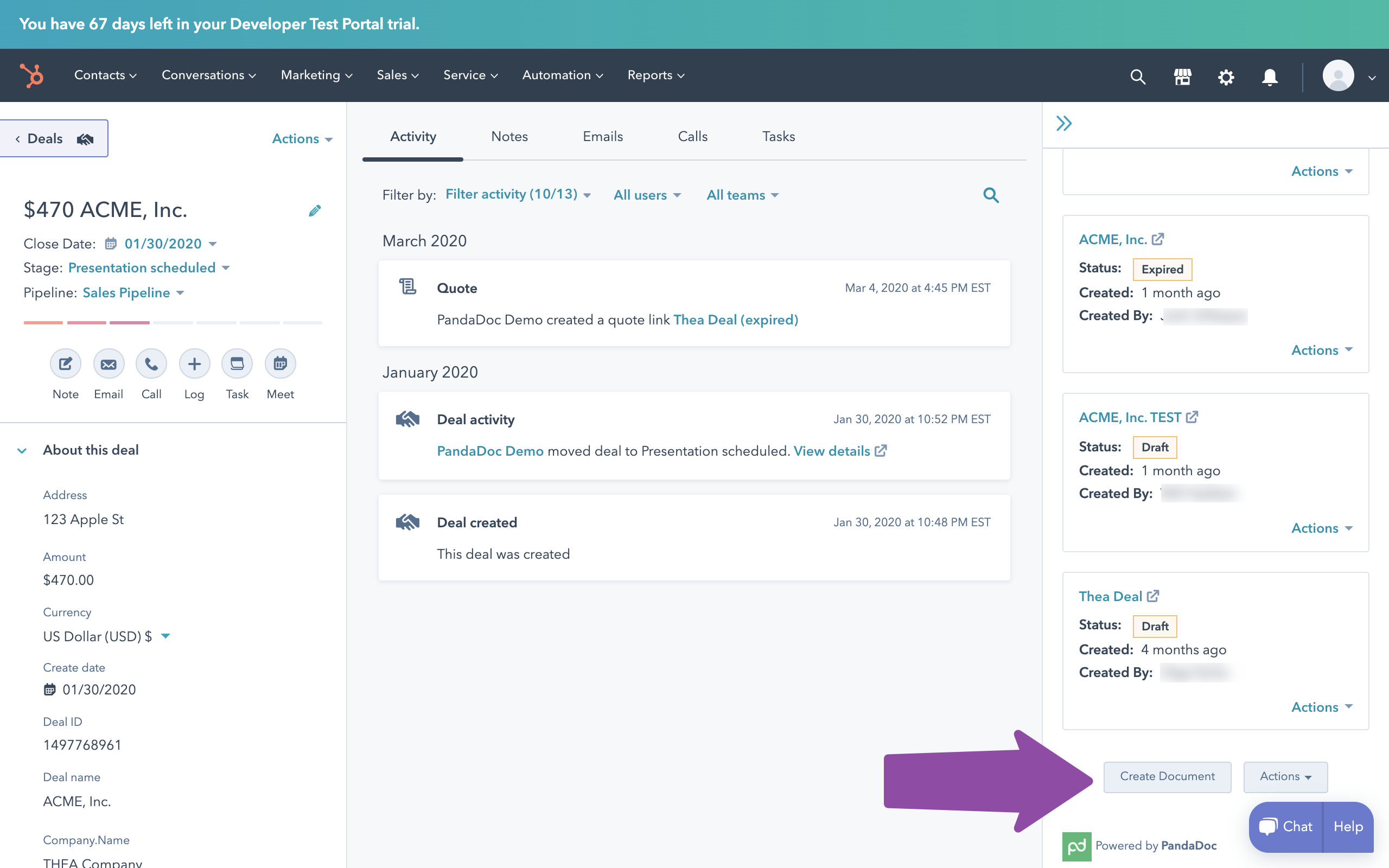This screenshot has width=1389, height=868.
Task: Click the Create Document button
Action: (x=1167, y=777)
